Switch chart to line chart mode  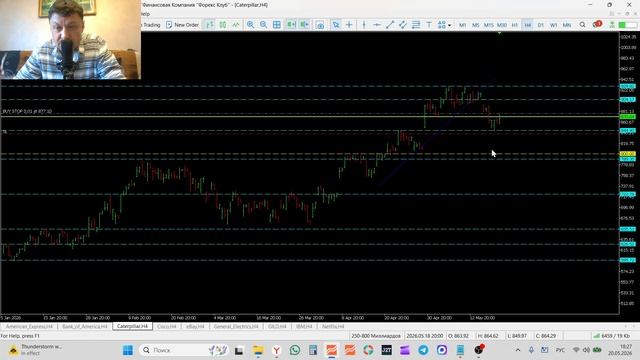236,25
